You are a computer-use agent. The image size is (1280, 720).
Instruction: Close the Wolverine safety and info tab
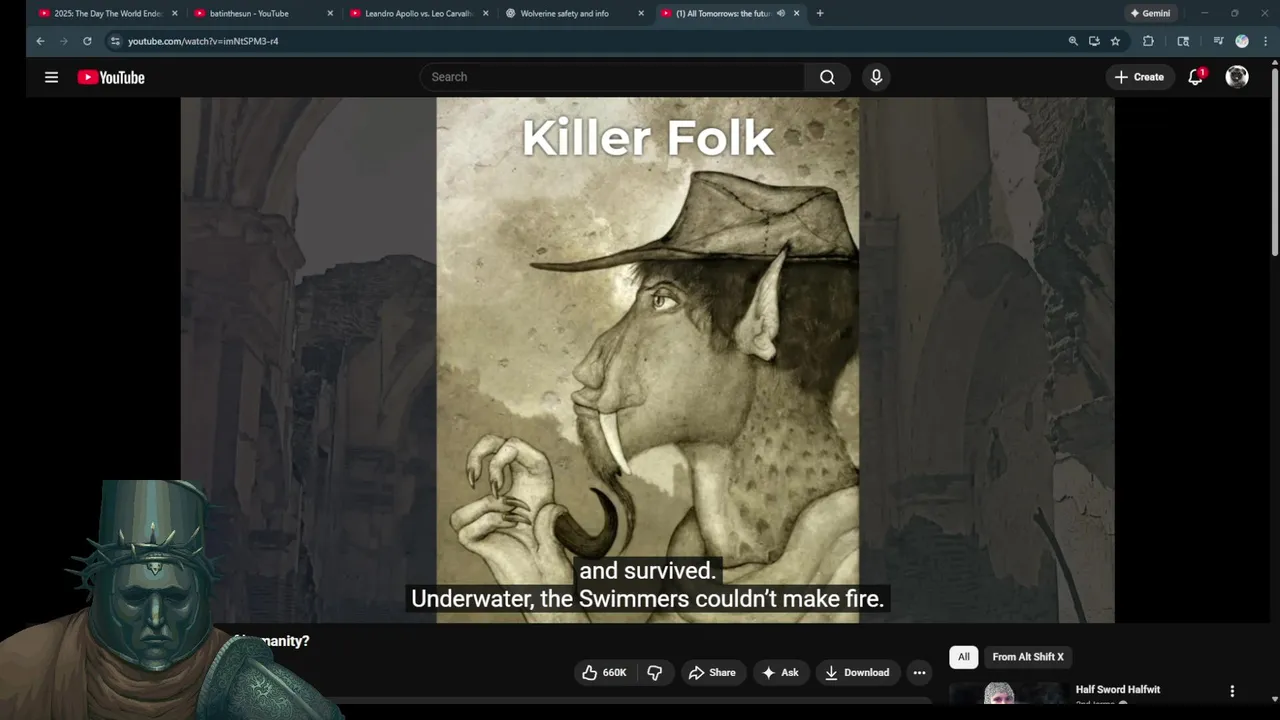[x=641, y=13]
